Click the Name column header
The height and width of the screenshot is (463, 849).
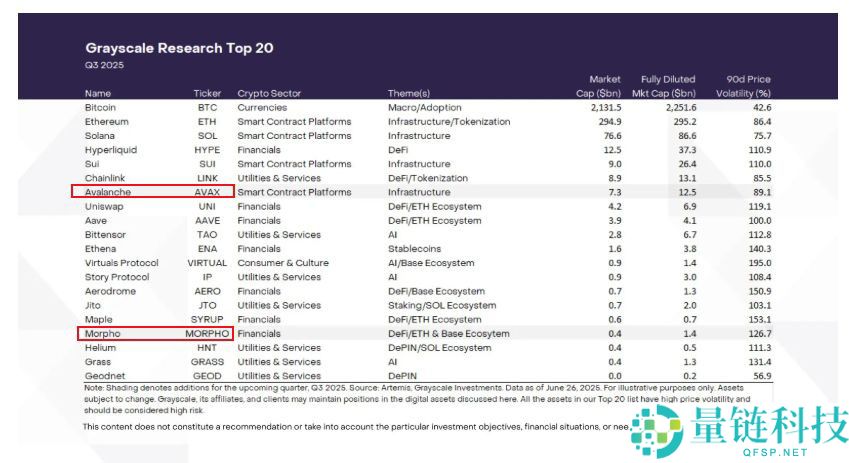98,93
